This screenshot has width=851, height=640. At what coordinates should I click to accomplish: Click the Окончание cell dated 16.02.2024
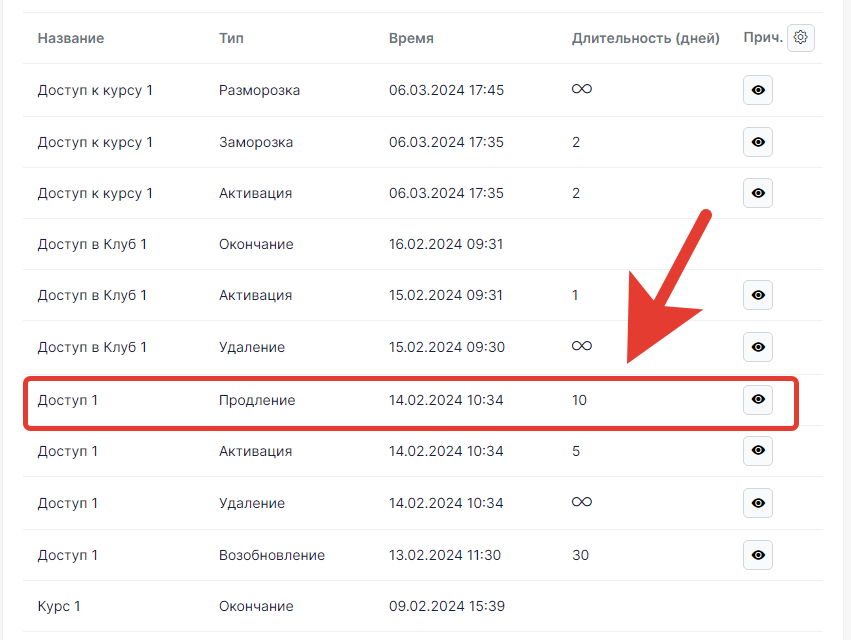(256, 244)
